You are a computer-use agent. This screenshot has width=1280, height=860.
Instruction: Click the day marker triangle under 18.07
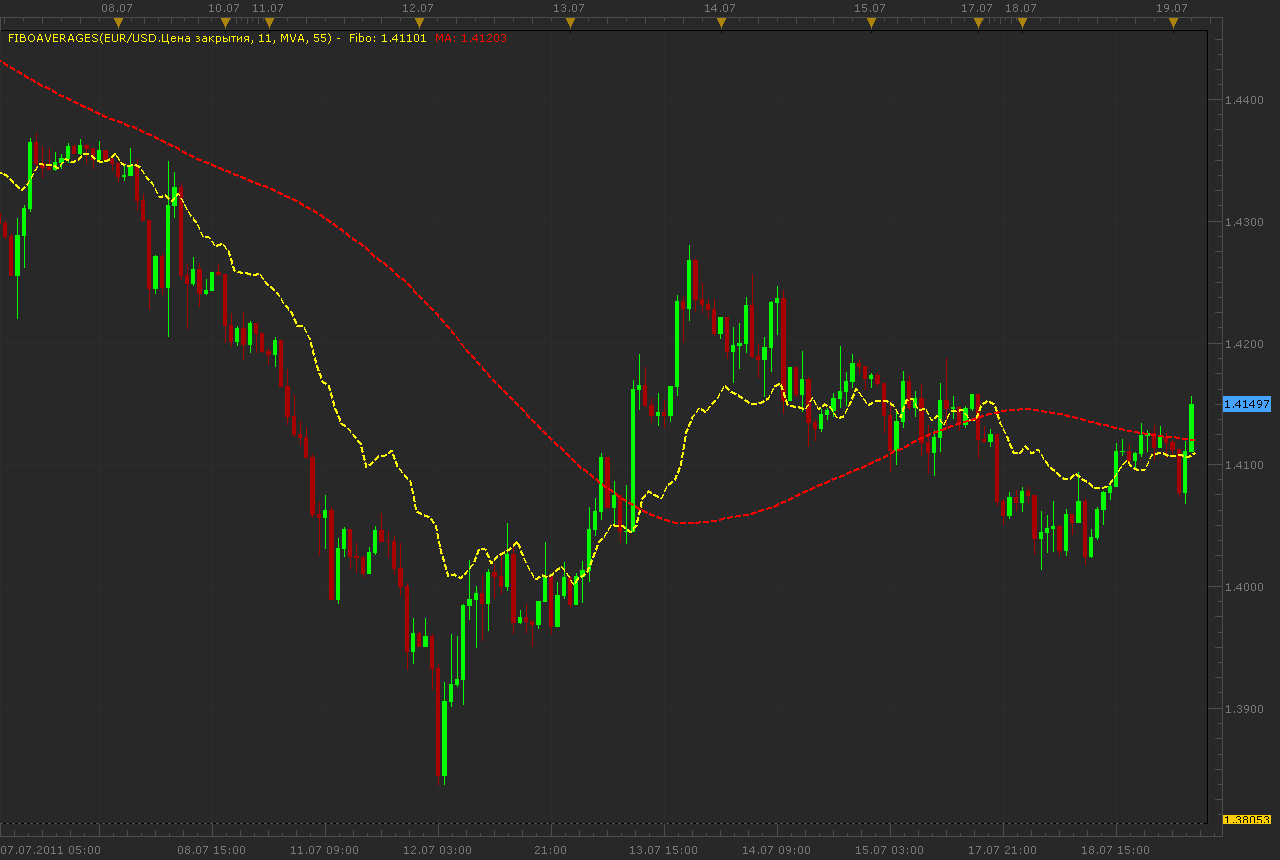pos(1021,22)
